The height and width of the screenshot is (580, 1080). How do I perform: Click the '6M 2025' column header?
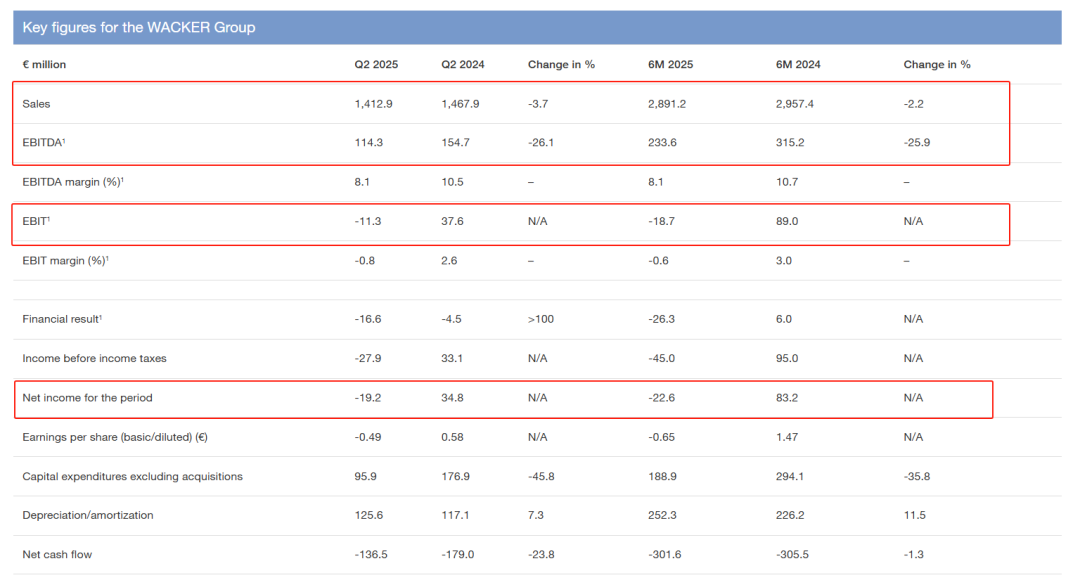coord(670,64)
